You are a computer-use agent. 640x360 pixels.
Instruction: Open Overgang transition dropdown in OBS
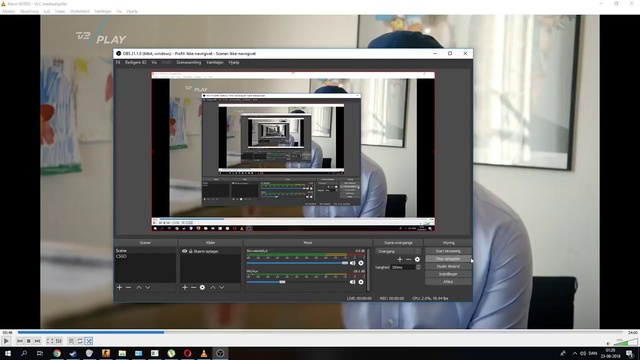click(x=398, y=251)
